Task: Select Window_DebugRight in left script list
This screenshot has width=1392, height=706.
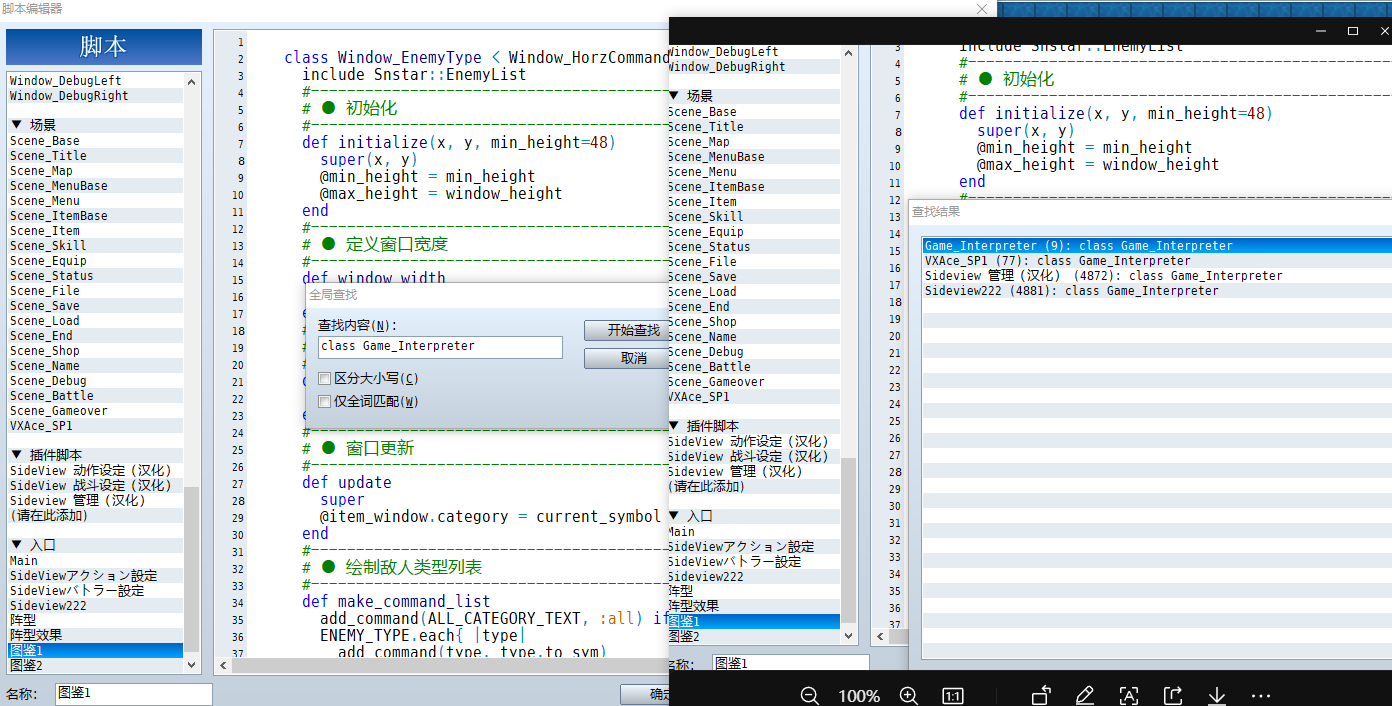Action: (95, 96)
